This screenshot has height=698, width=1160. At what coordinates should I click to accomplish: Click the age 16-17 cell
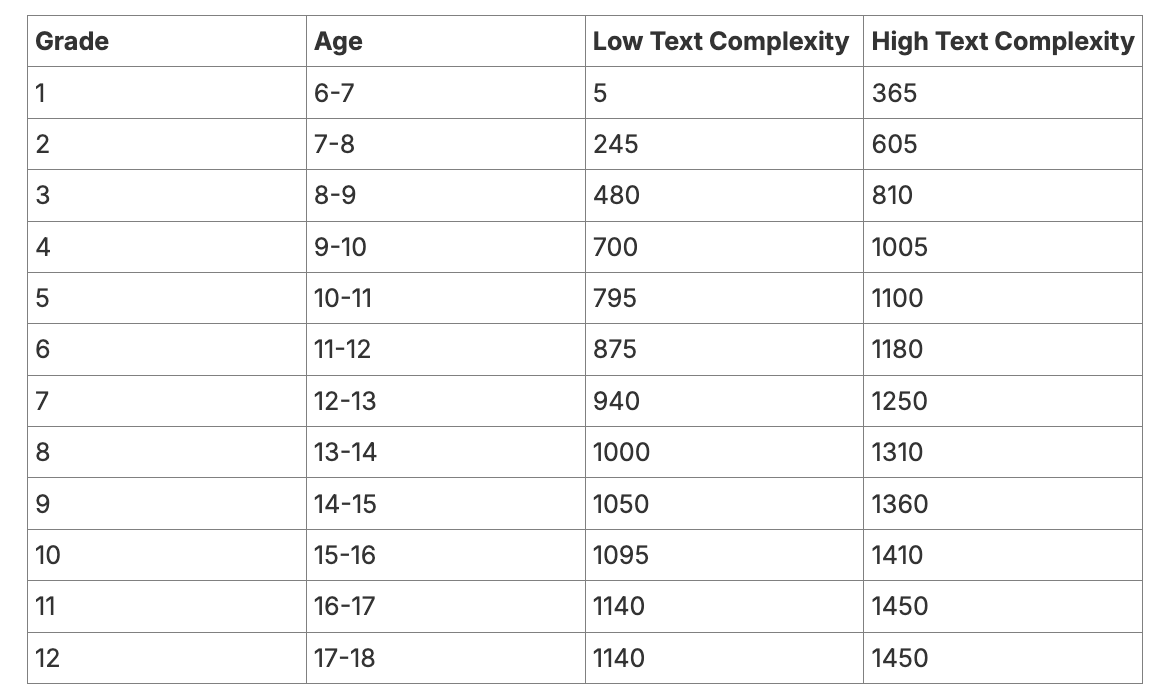[x=445, y=606]
